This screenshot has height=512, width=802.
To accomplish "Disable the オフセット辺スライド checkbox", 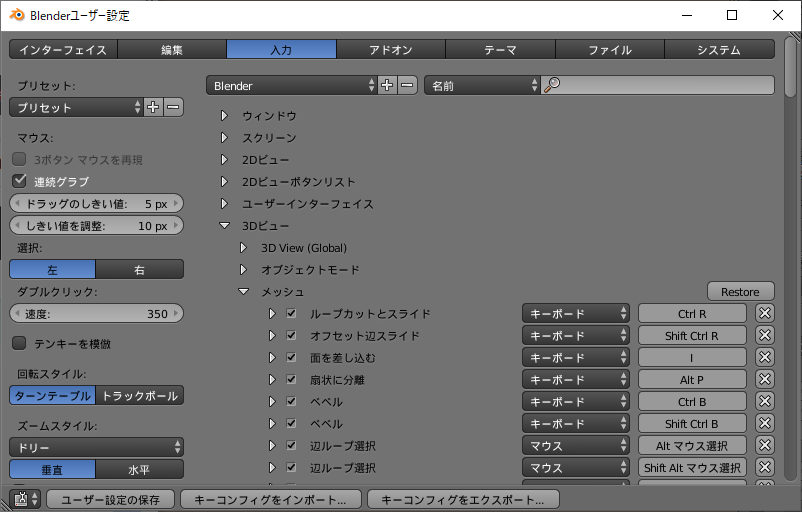I will point(291,335).
